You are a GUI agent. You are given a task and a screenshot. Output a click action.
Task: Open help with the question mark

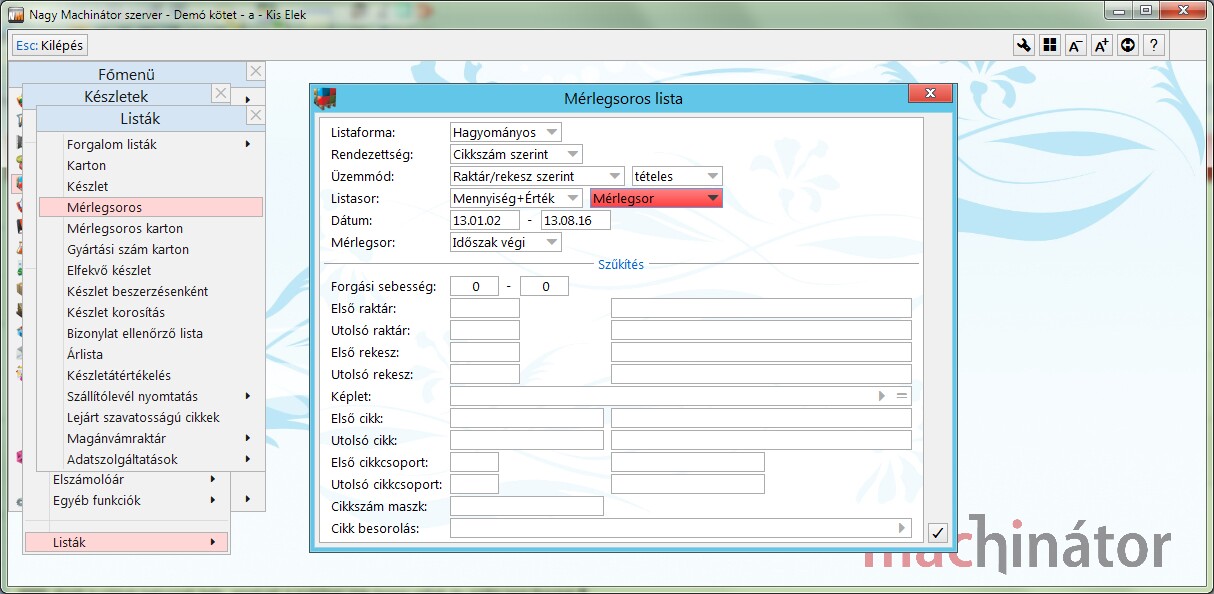(x=1154, y=45)
